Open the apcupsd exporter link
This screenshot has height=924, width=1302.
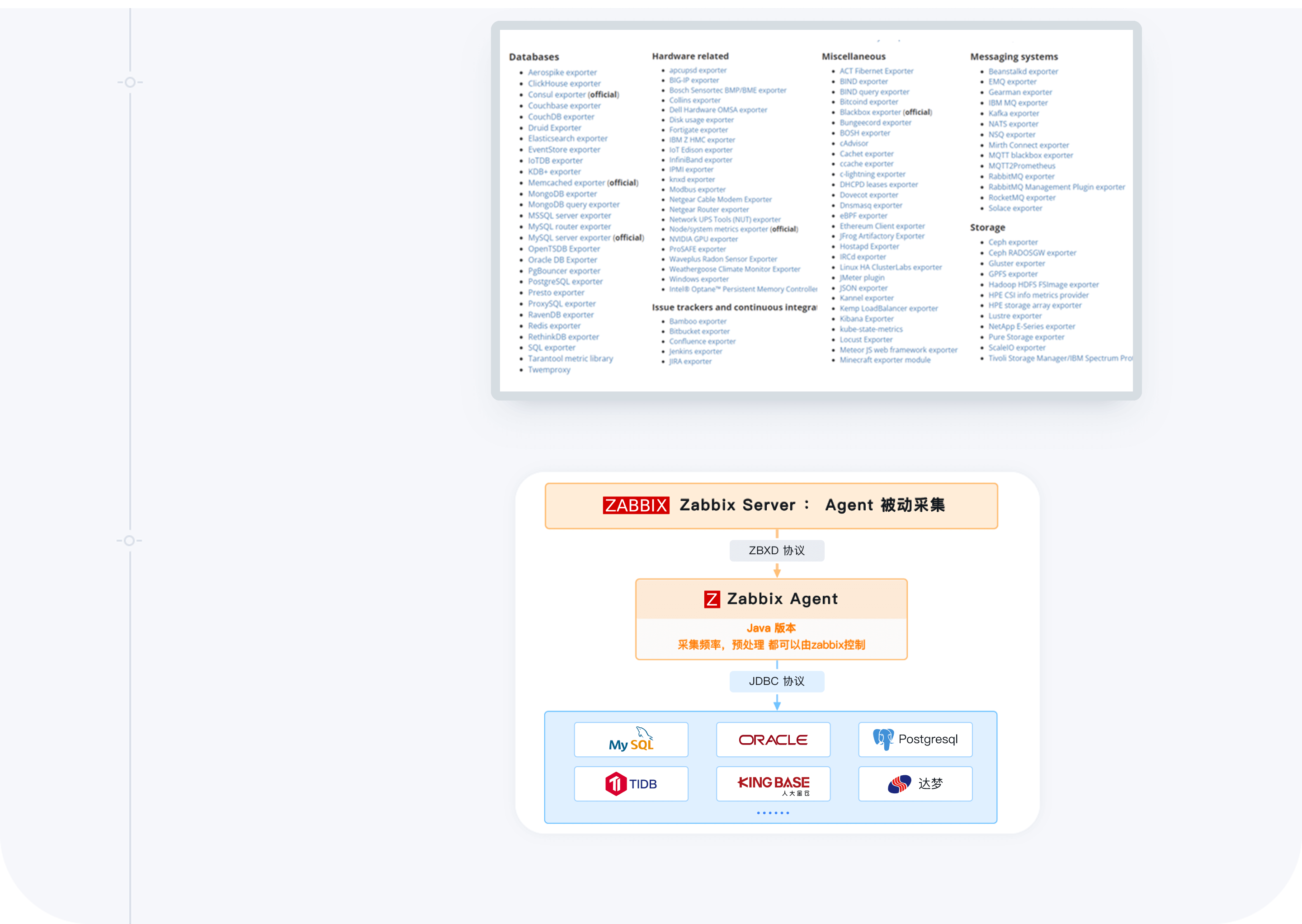pos(698,71)
